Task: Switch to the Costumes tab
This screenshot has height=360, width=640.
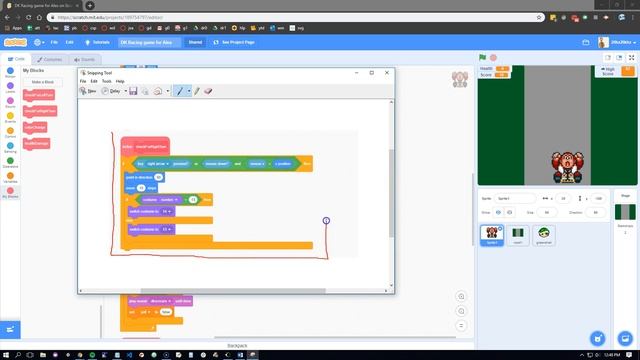Action: click(50, 60)
